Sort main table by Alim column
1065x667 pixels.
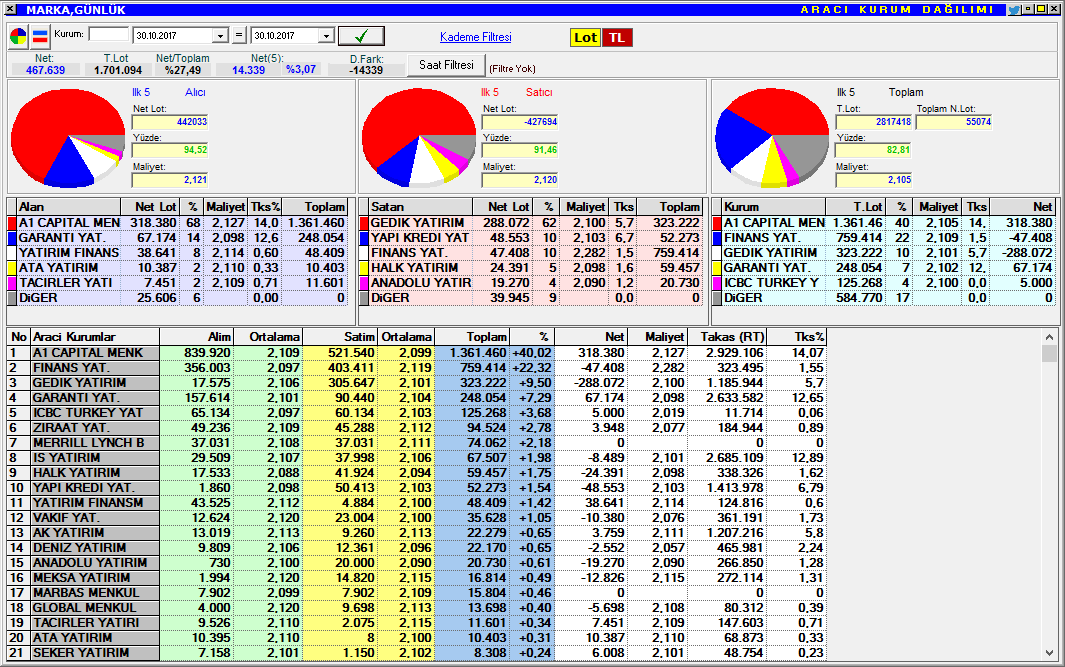click(x=197, y=337)
